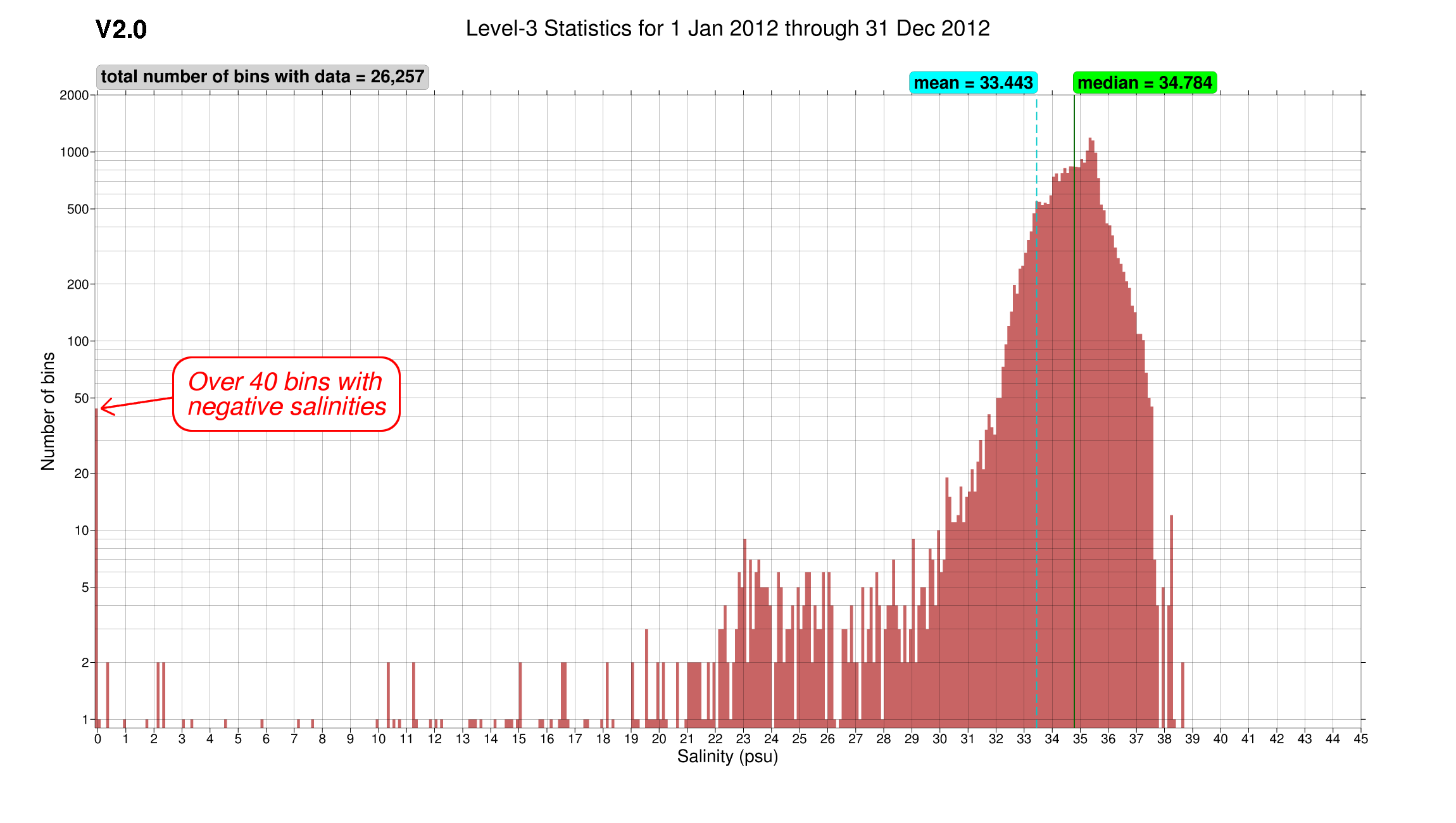
Task: Click the x-axis tick label 27
Action: 855,739
